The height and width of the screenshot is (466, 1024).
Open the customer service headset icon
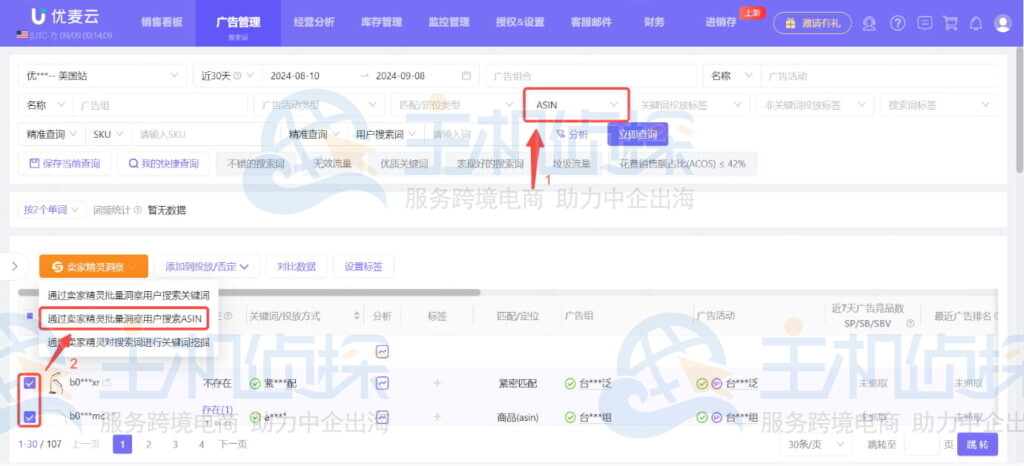click(869, 23)
